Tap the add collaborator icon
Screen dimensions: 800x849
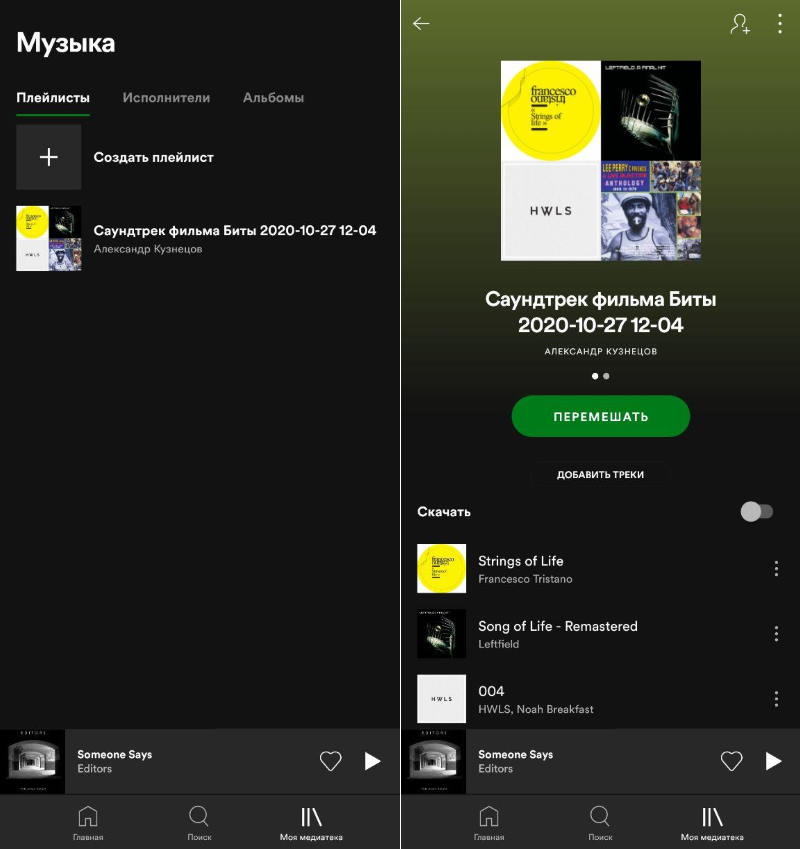click(x=740, y=24)
